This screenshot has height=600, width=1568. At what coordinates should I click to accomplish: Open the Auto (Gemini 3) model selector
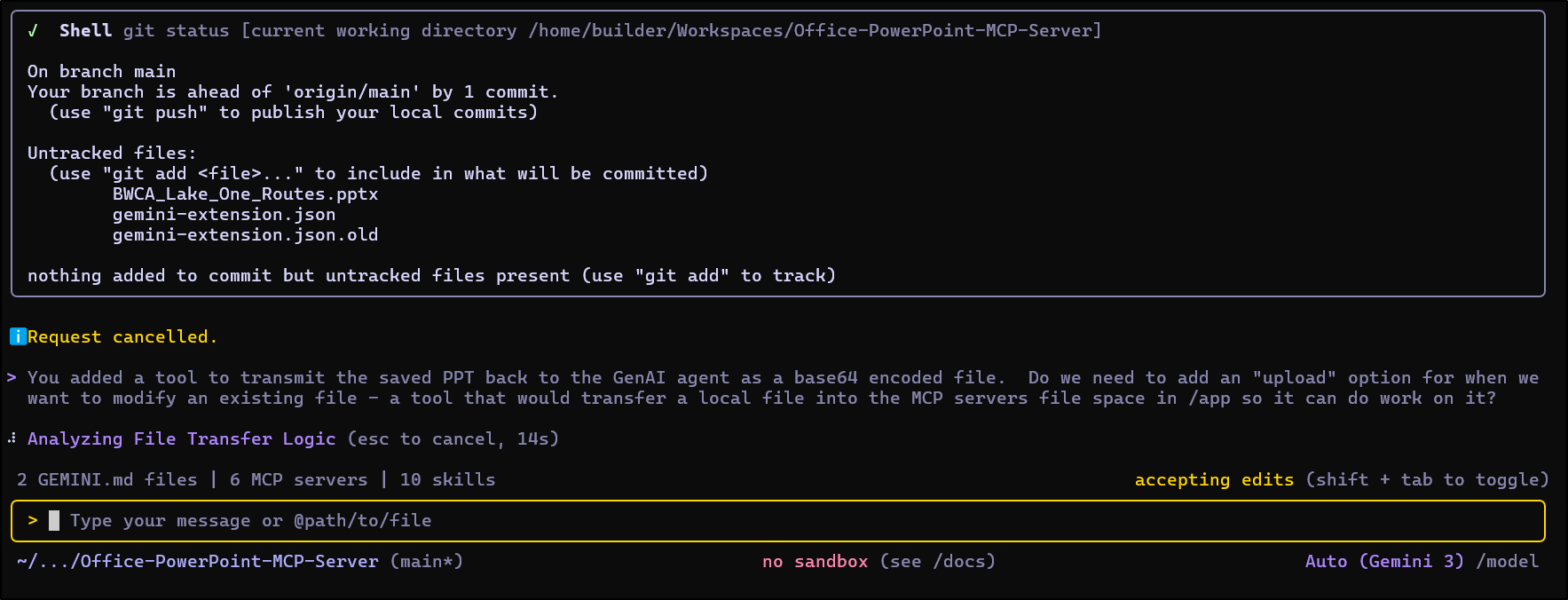[1383, 561]
